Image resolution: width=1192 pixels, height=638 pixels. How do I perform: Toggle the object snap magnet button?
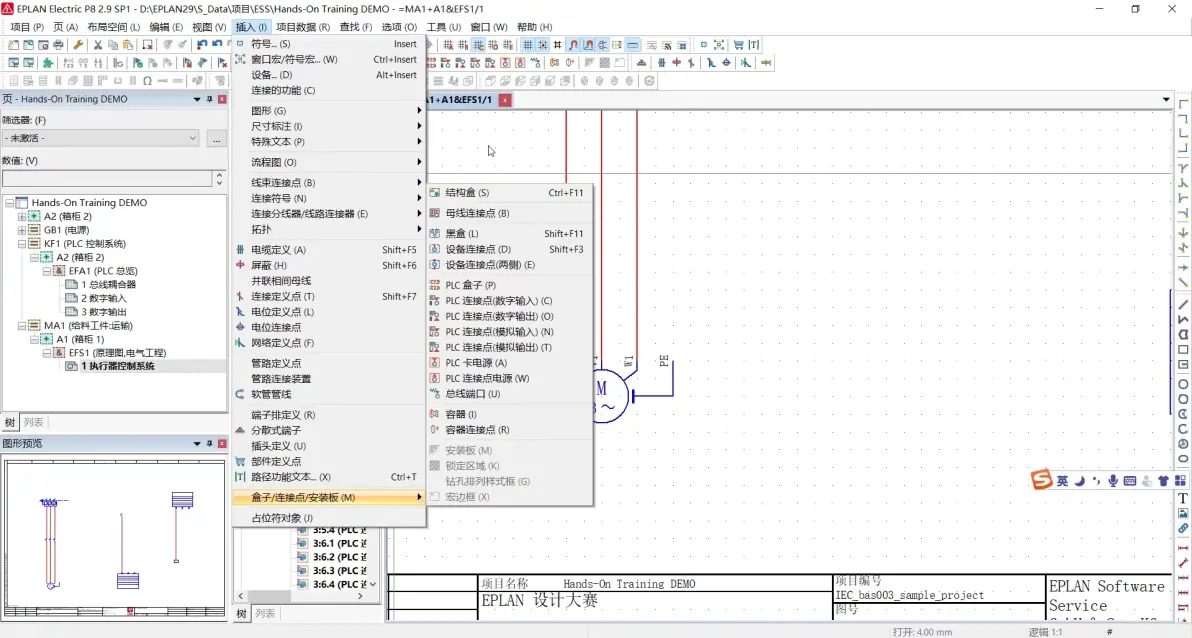point(573,45)
